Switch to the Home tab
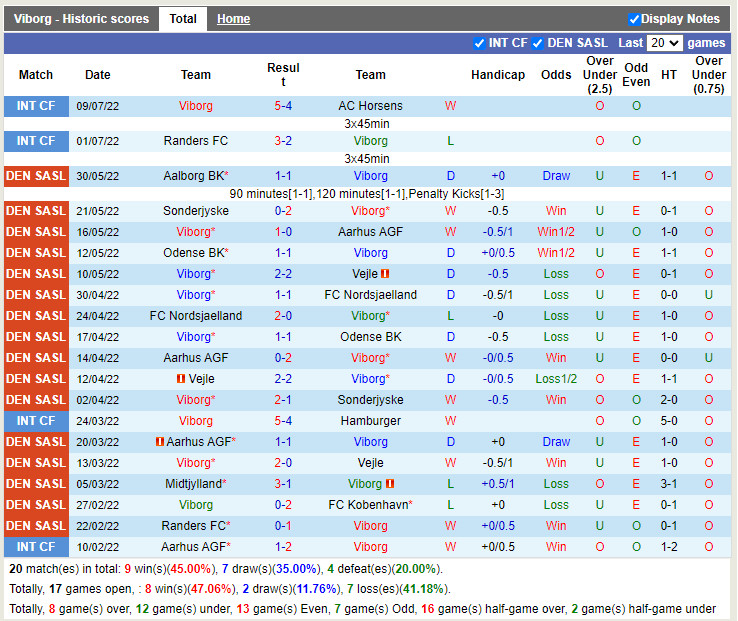The image size is (738, 621). click(233, 19)
